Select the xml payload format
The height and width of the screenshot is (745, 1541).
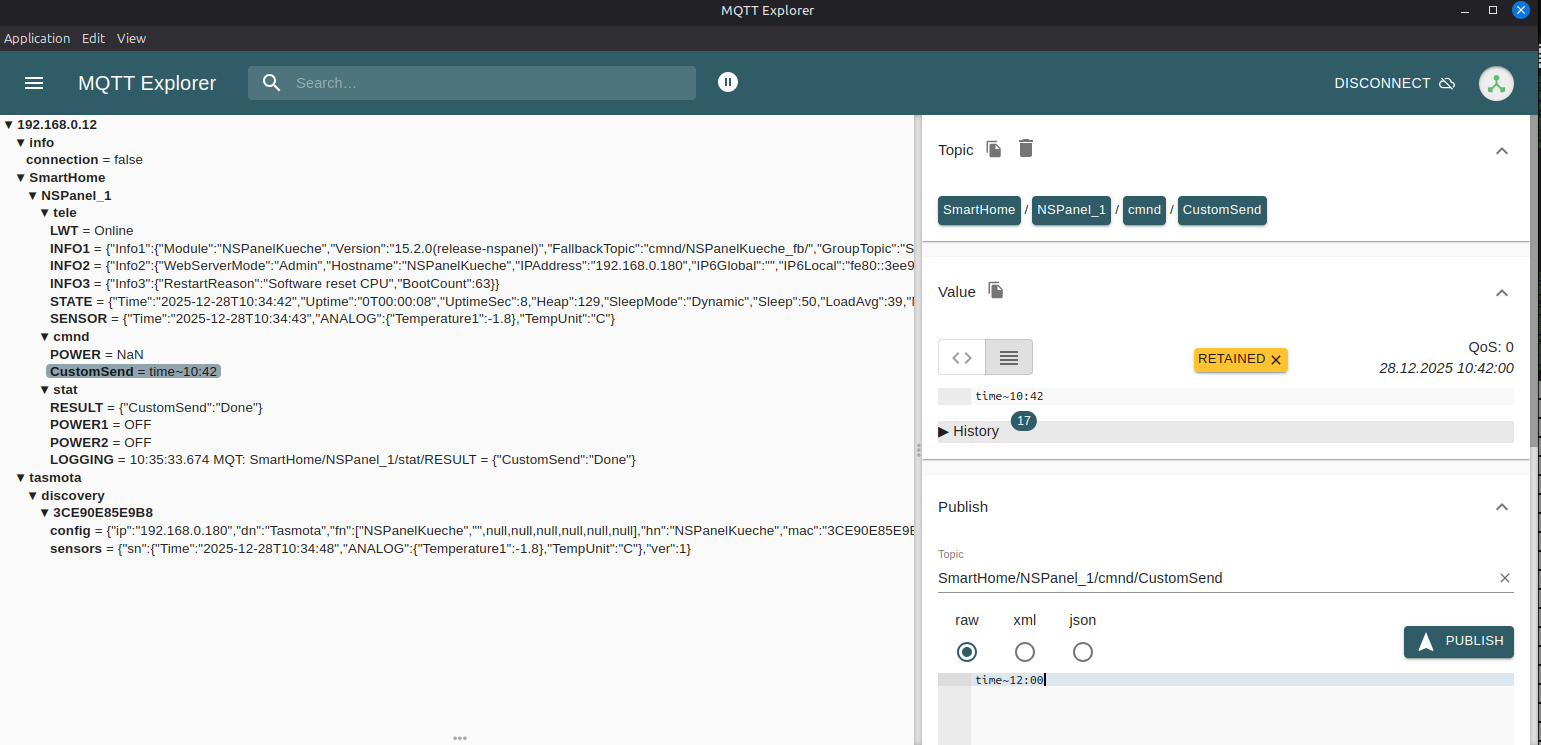(x=1025, y=652)
